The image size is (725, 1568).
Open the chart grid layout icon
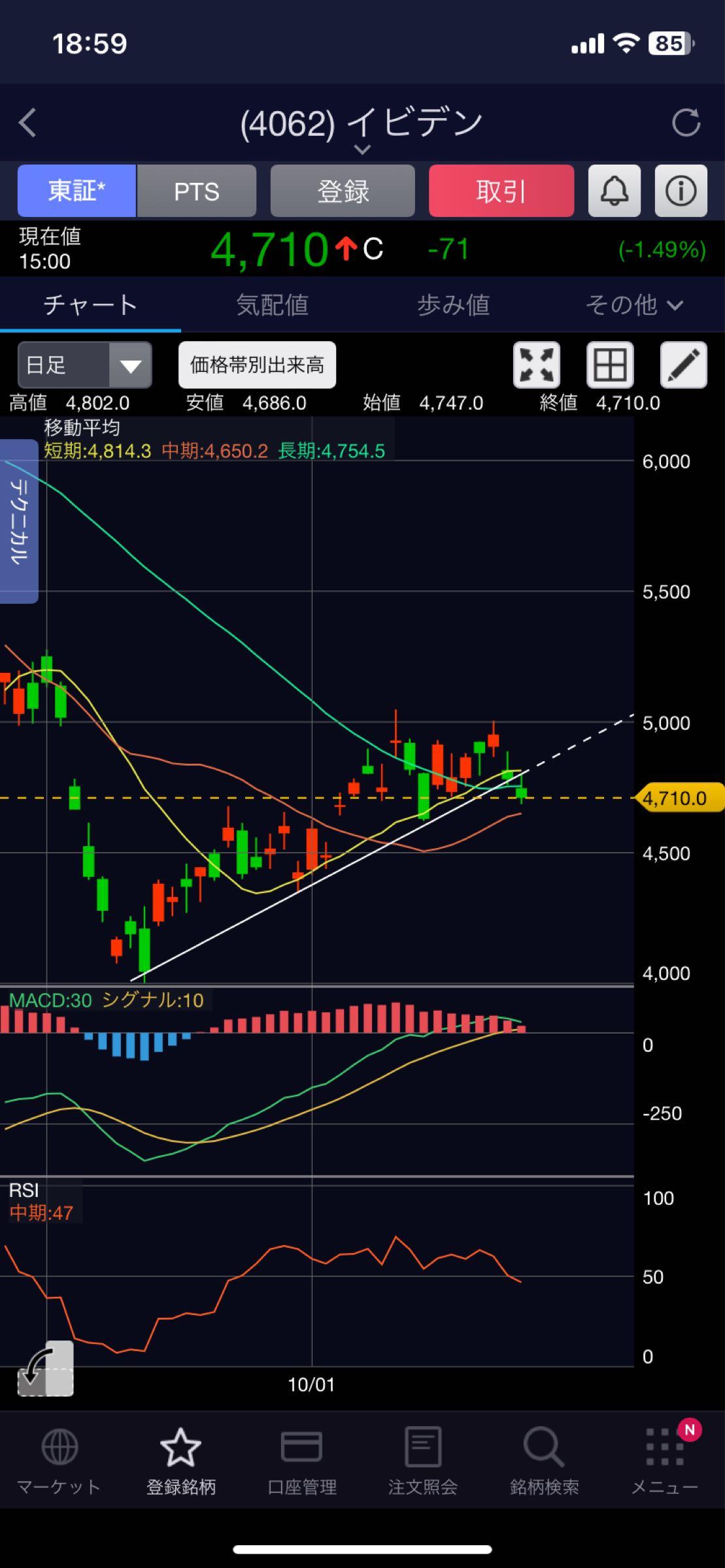(610, 365)
